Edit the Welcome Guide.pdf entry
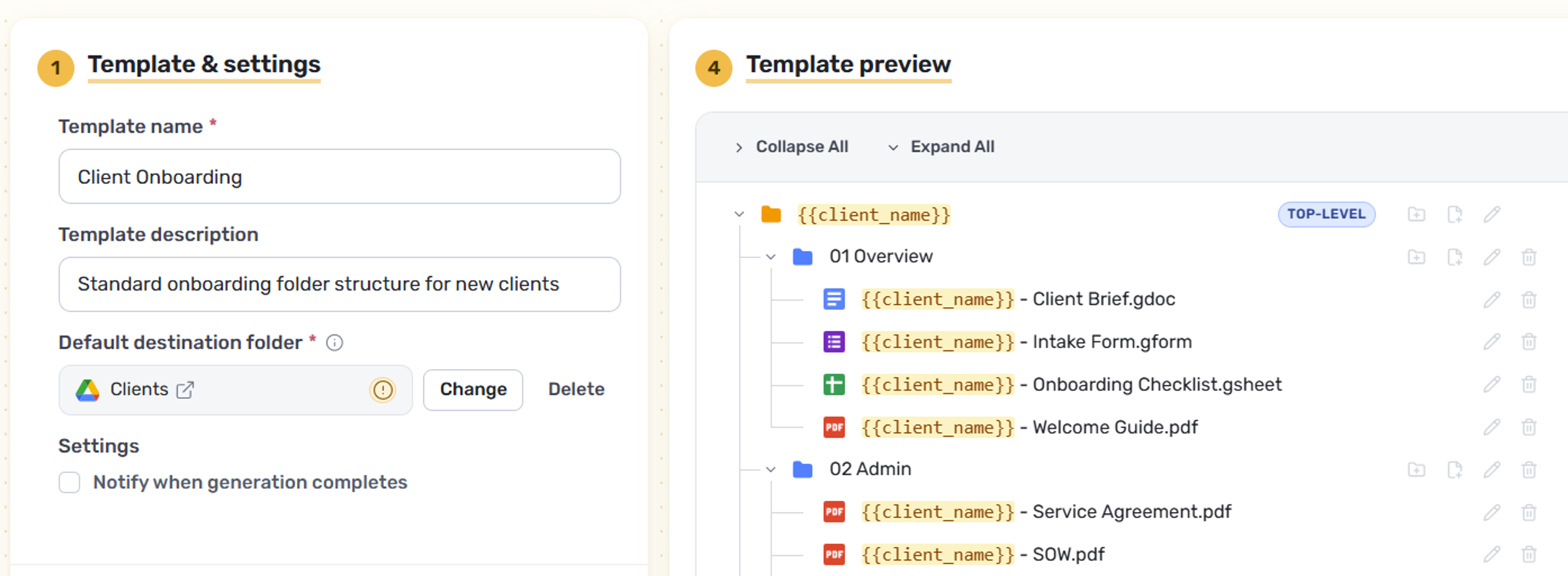The height and width of the screenshot is (576, 1568). 1492,427
